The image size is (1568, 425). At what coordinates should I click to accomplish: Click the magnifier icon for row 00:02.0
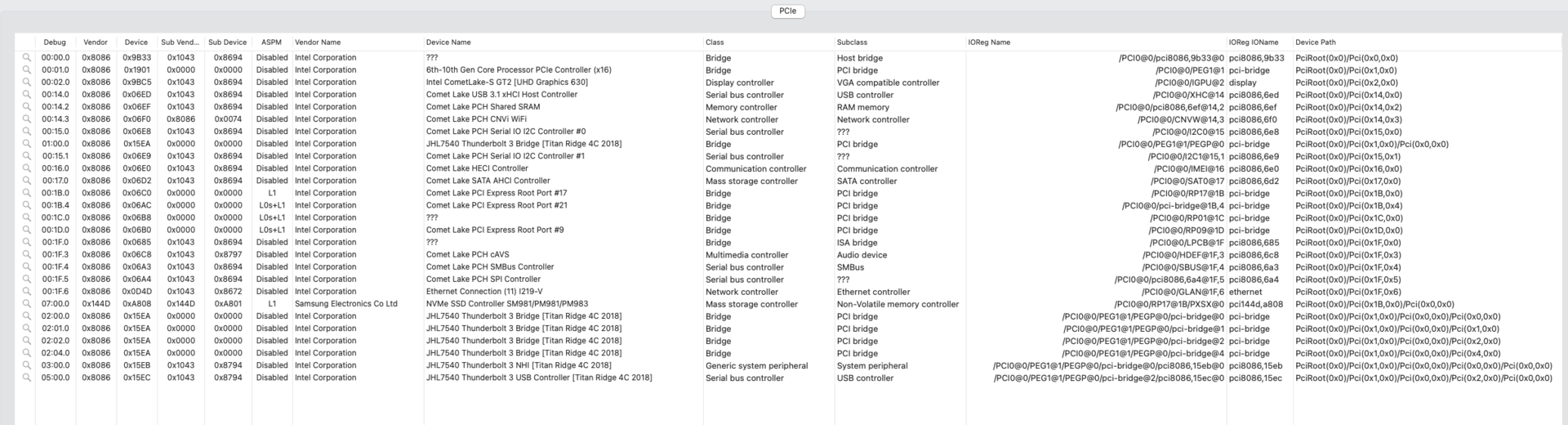click(27, 83)
